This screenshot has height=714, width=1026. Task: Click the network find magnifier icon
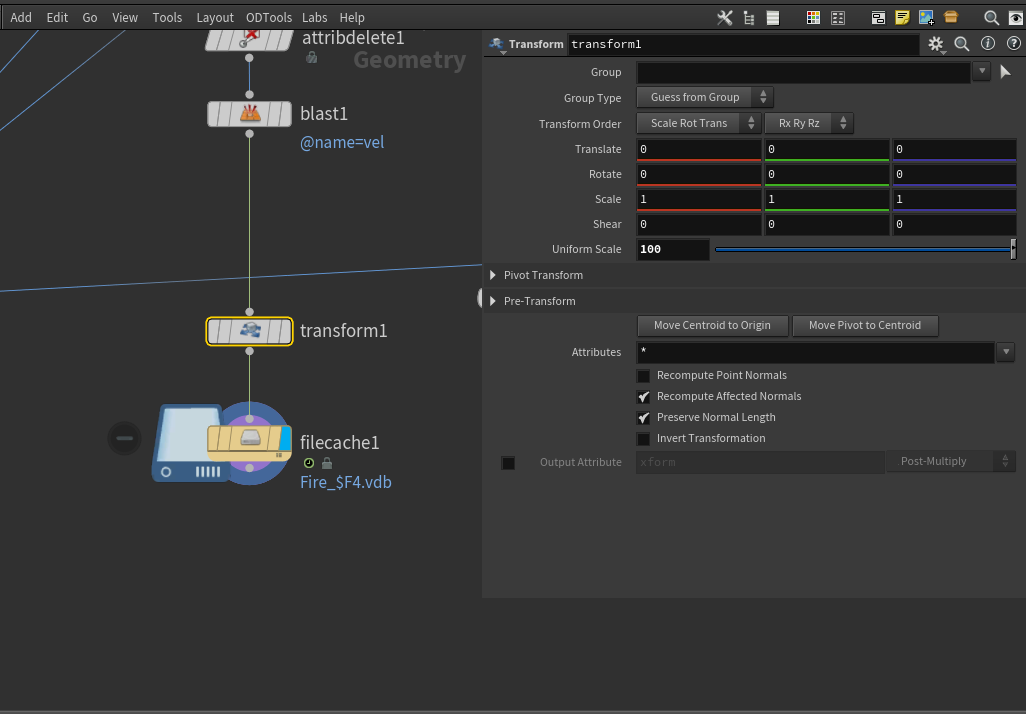pos(991,18)
